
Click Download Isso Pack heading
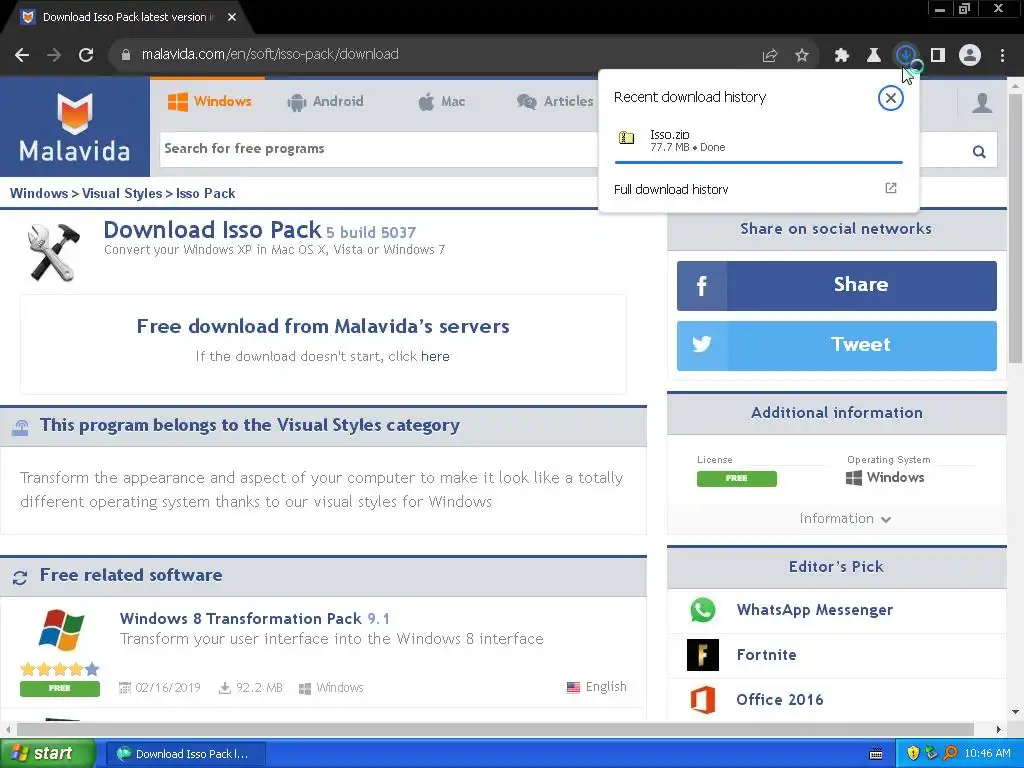212,230
